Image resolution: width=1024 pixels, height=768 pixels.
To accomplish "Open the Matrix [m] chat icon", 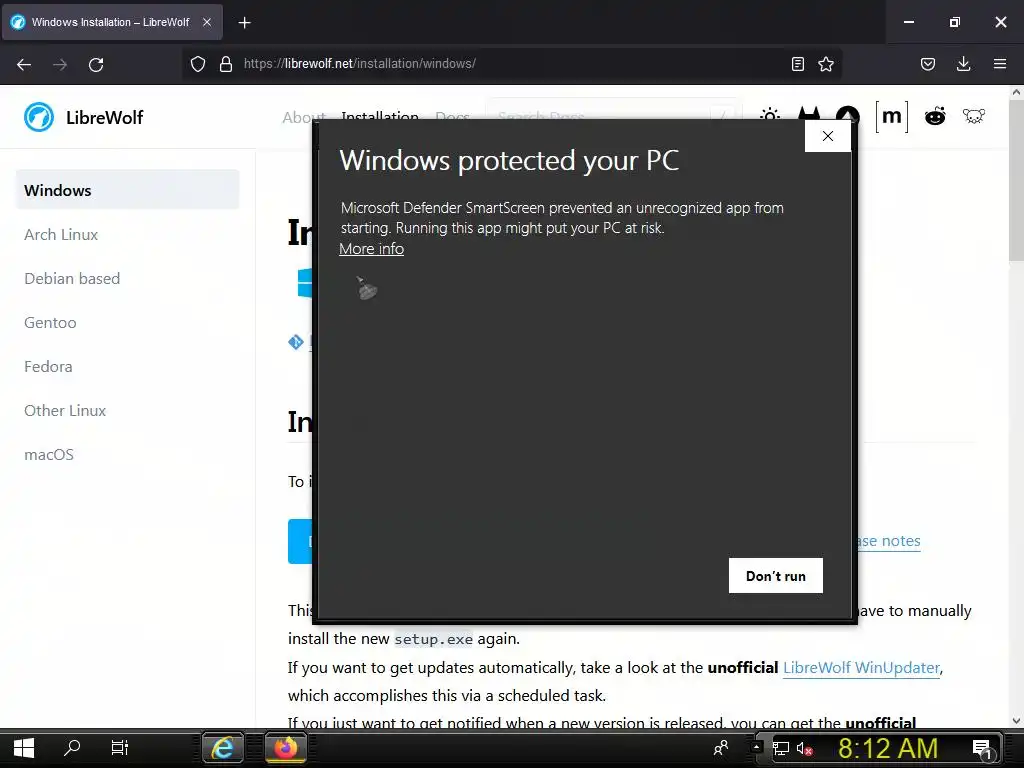I will [891, 116].
